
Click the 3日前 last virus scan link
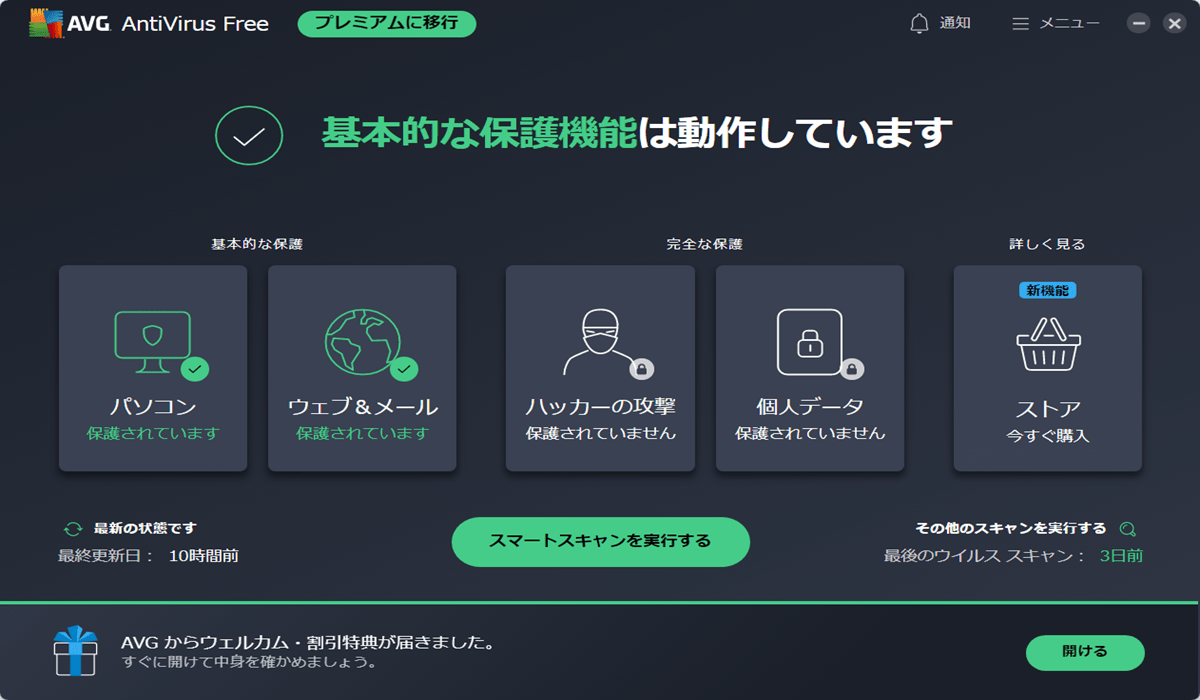point(1121,556)
